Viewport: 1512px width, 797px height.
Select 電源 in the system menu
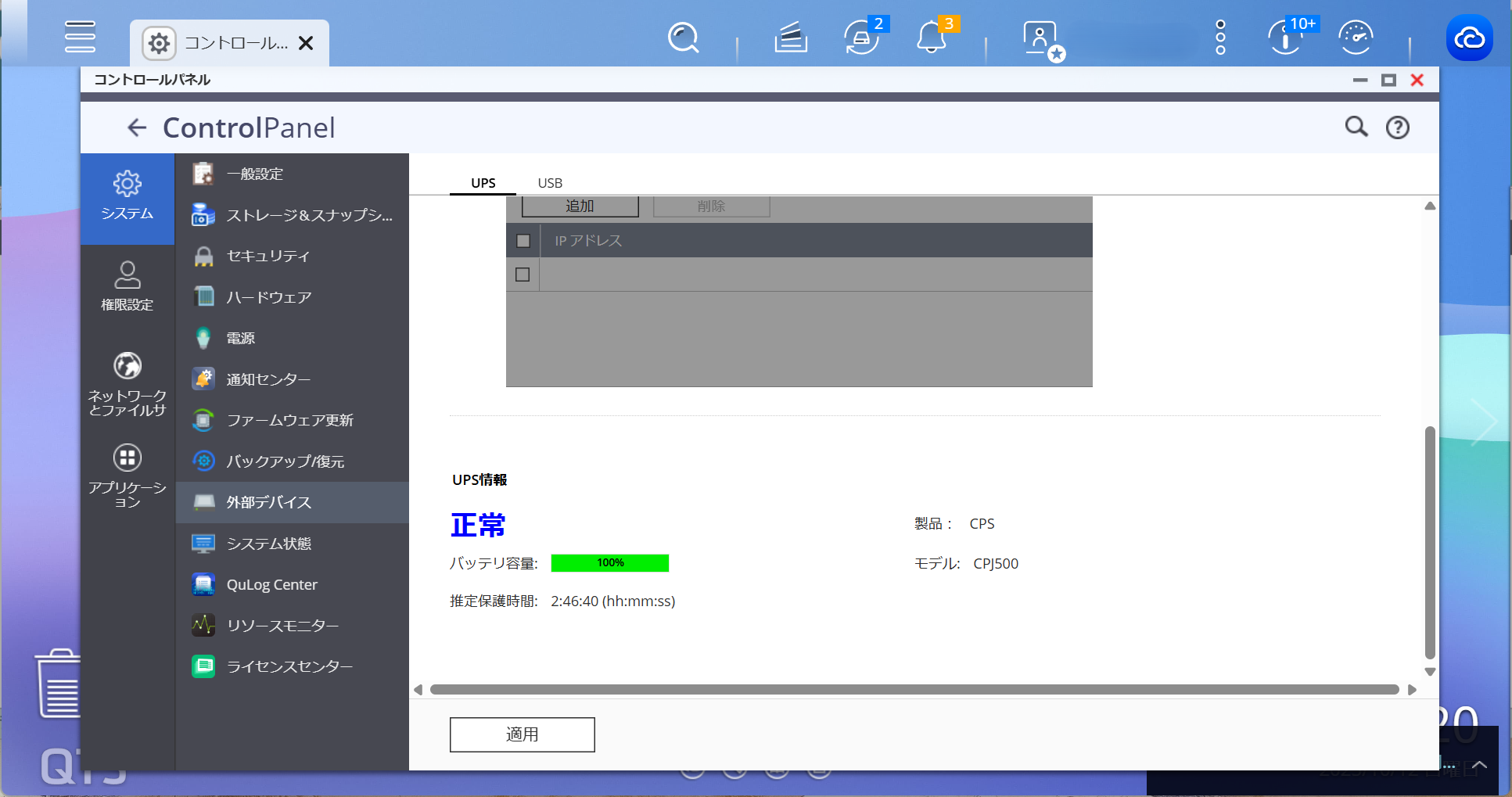[241, 338]
